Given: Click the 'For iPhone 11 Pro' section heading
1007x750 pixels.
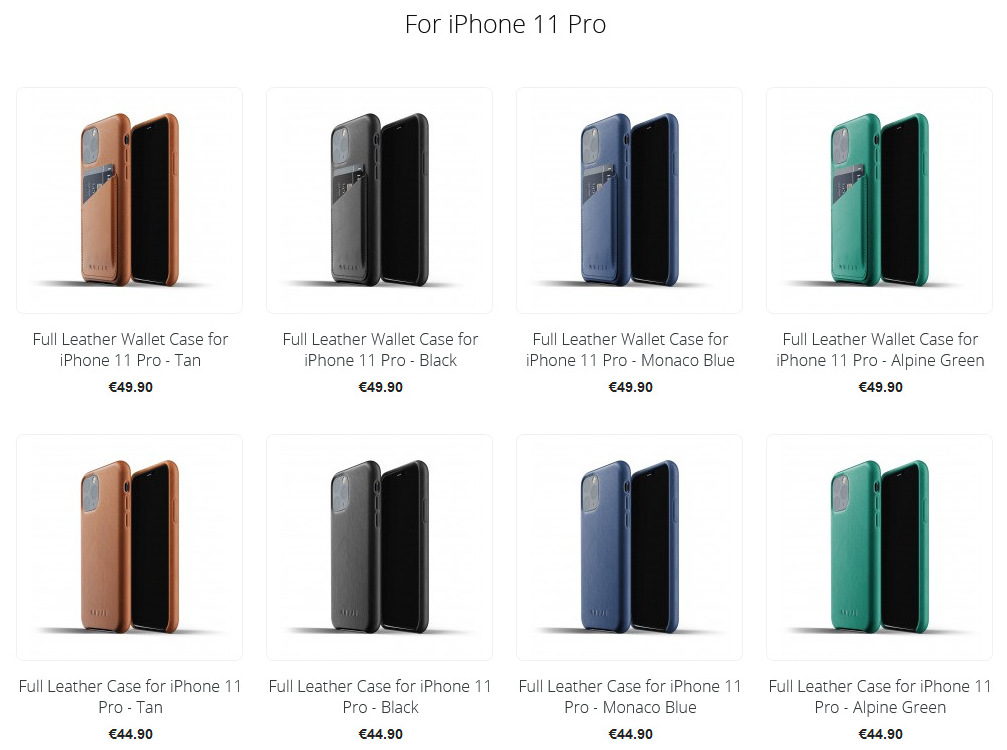Looking at the screenshot, I should [505, 24].
